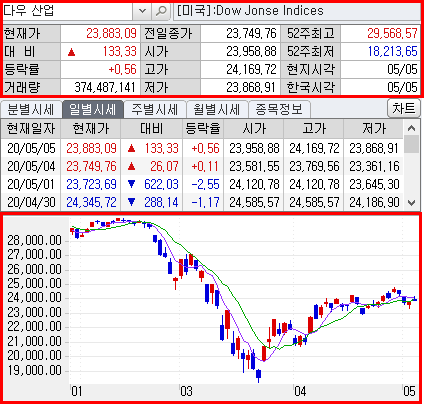424x404 pixels.
Task: Click the 다우 산업 symbol input field
Action: pyautogui.click(x=68, y=11)
